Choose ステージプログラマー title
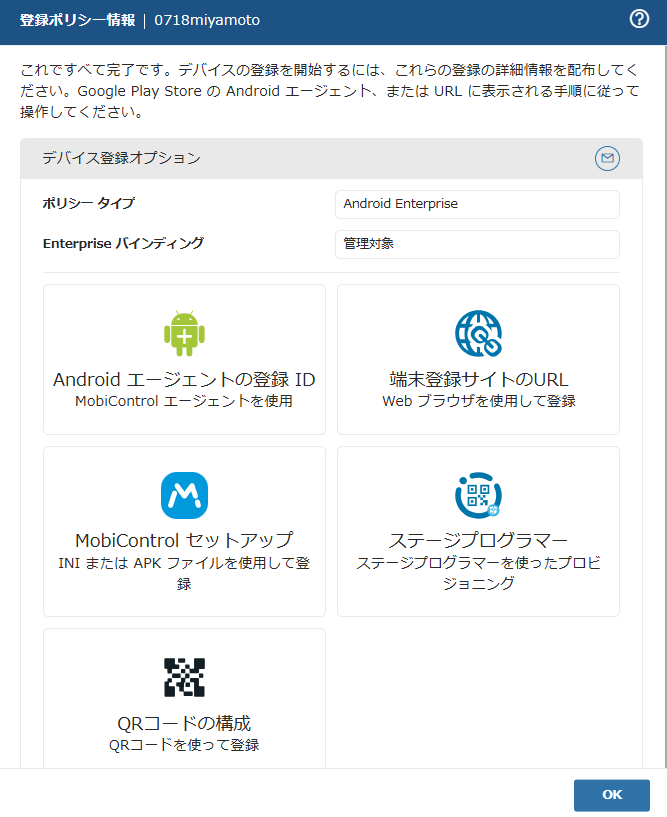The width and height of the screenshot is (667, 817). [478, 540]
